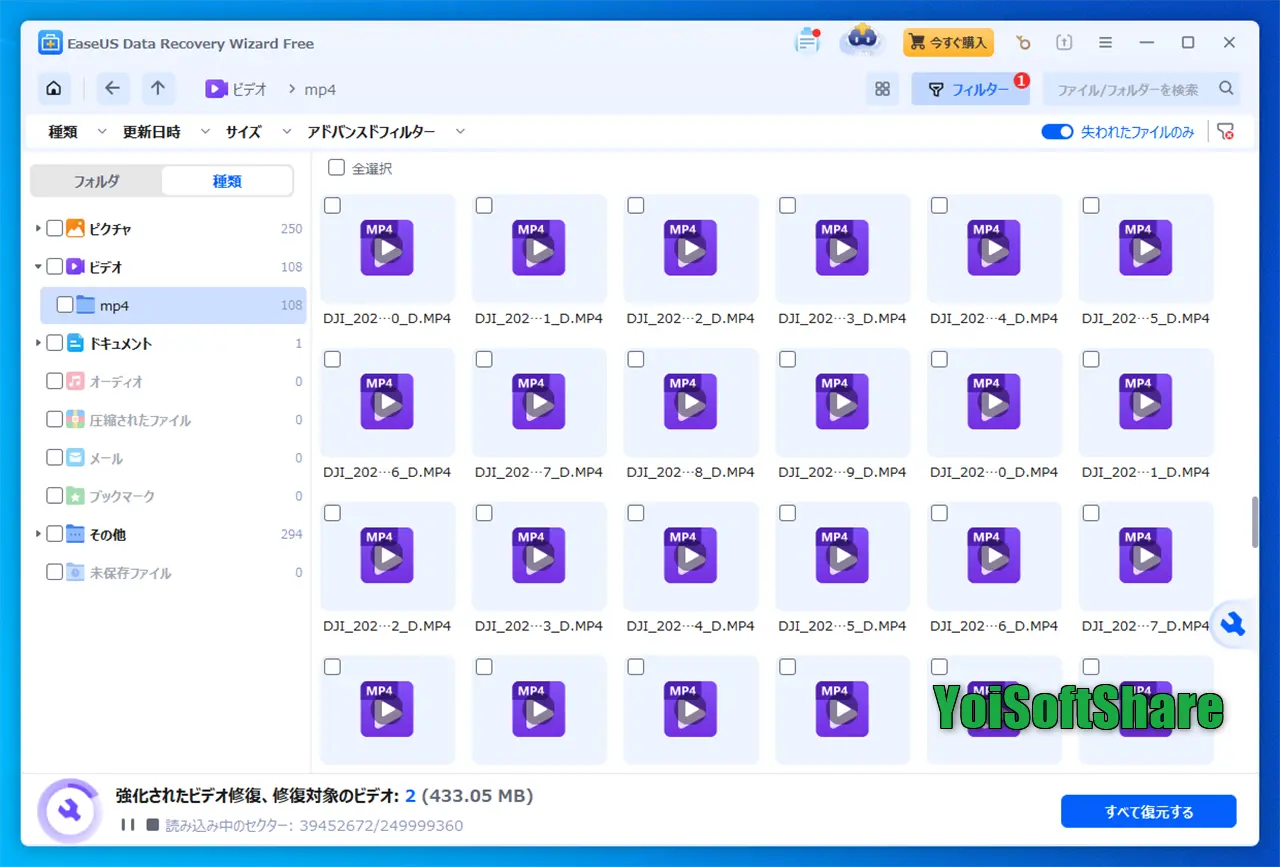Viewport: 1280px width, 867px height.
Task: Toggle 失われたファイルのみ switch
Action: coord(1057,132)
